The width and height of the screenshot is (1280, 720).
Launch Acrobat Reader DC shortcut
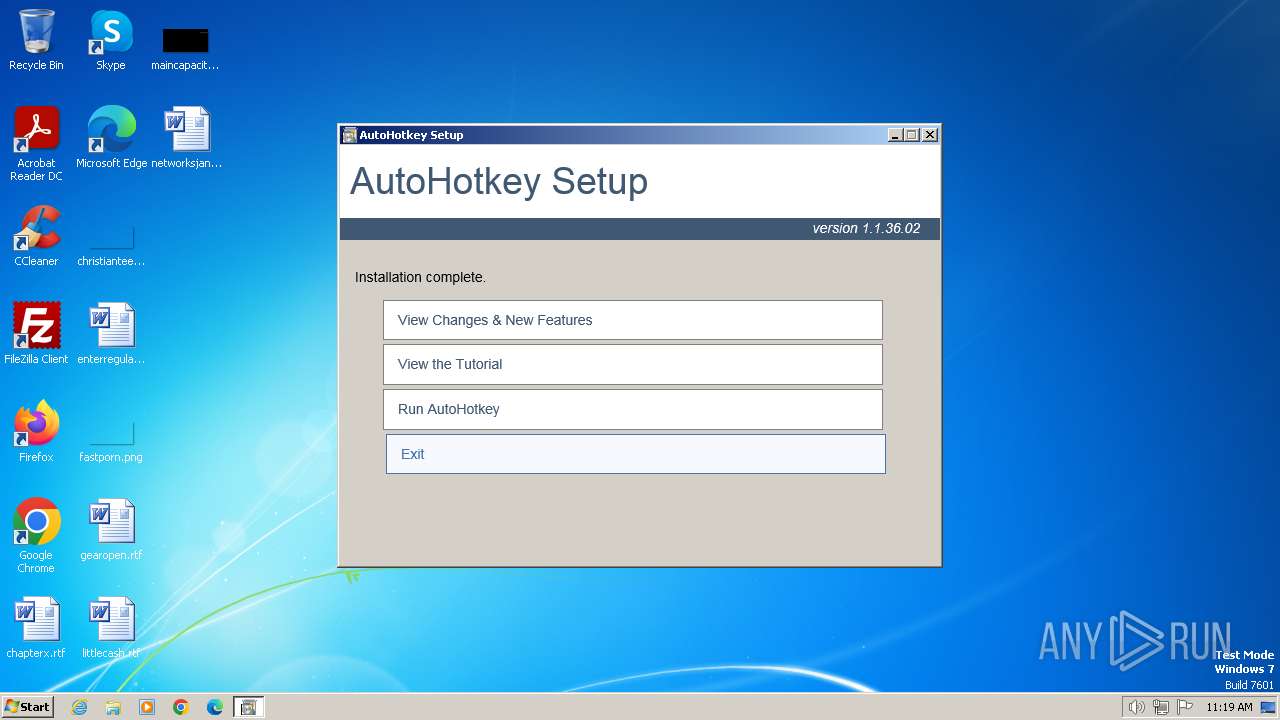pos(36,144)
